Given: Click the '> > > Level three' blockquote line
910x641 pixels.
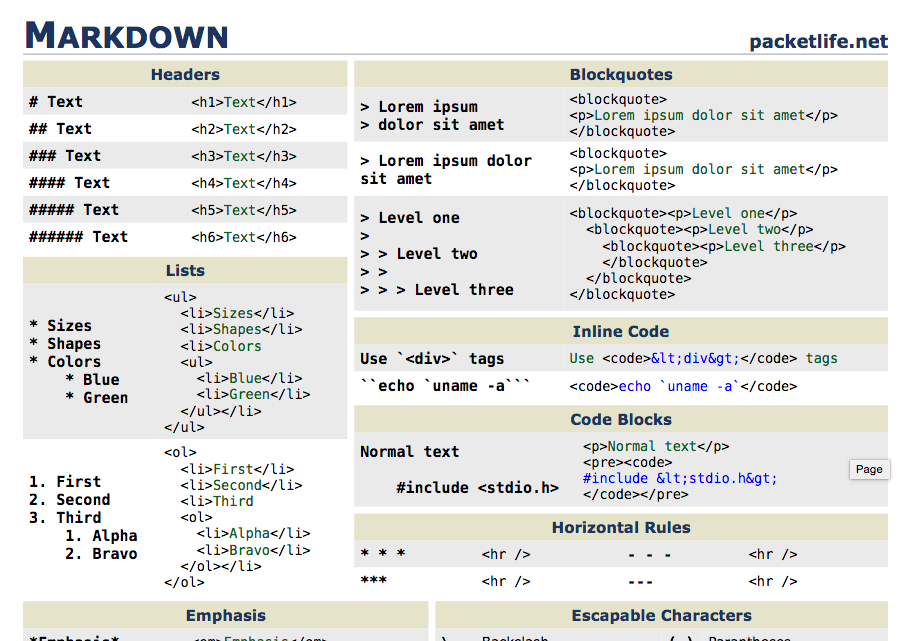Looking at the screenshot, I should [437, 290].
